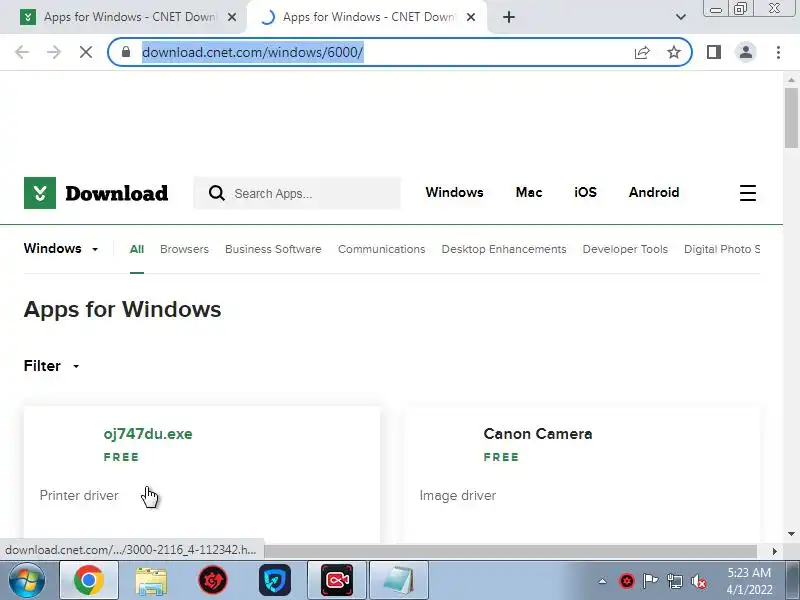Click horizontal scrollbar right arrow
The image size is (800, 600).
pos(774,551)
